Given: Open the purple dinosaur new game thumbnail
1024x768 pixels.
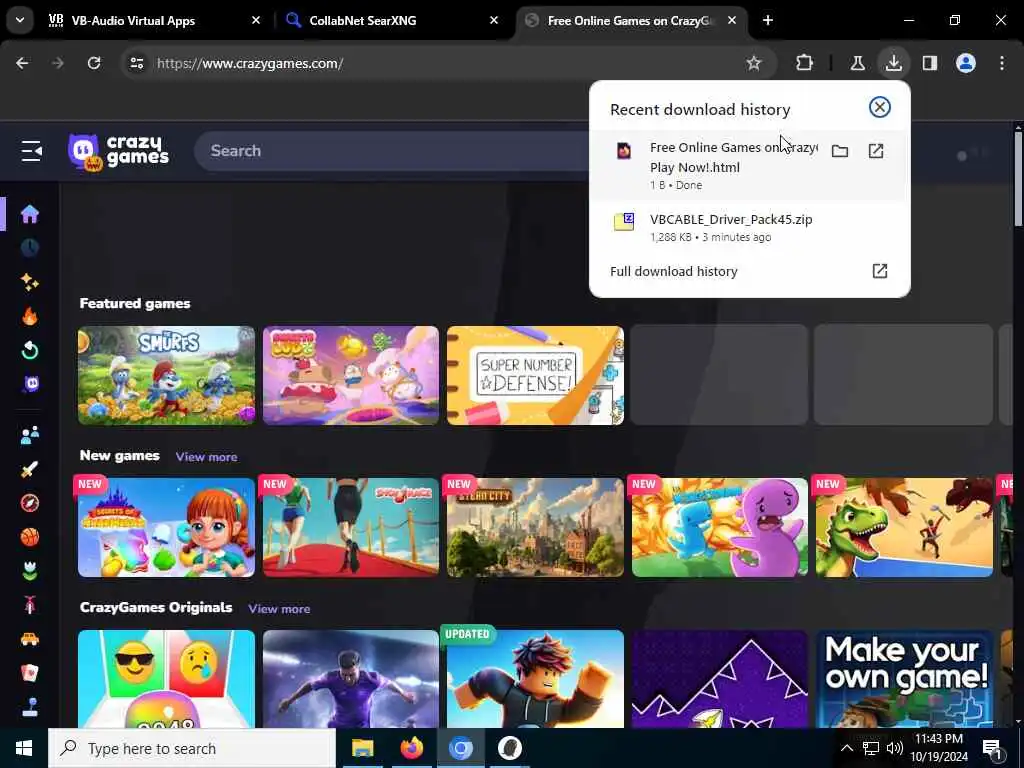Looking at the screenshot, I should tap(720, 528).
